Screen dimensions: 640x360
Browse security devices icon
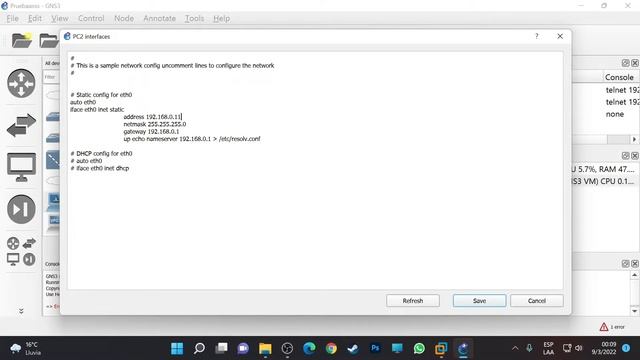click(x=21, y=209)
